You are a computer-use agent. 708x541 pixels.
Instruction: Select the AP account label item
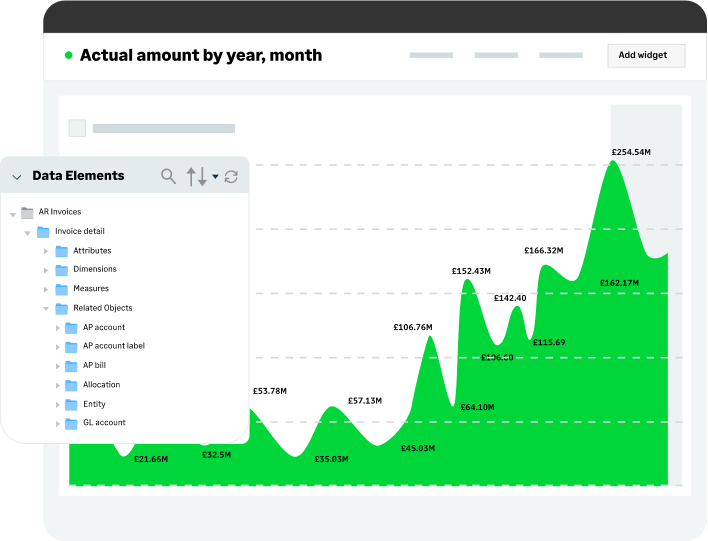[113, 346]
